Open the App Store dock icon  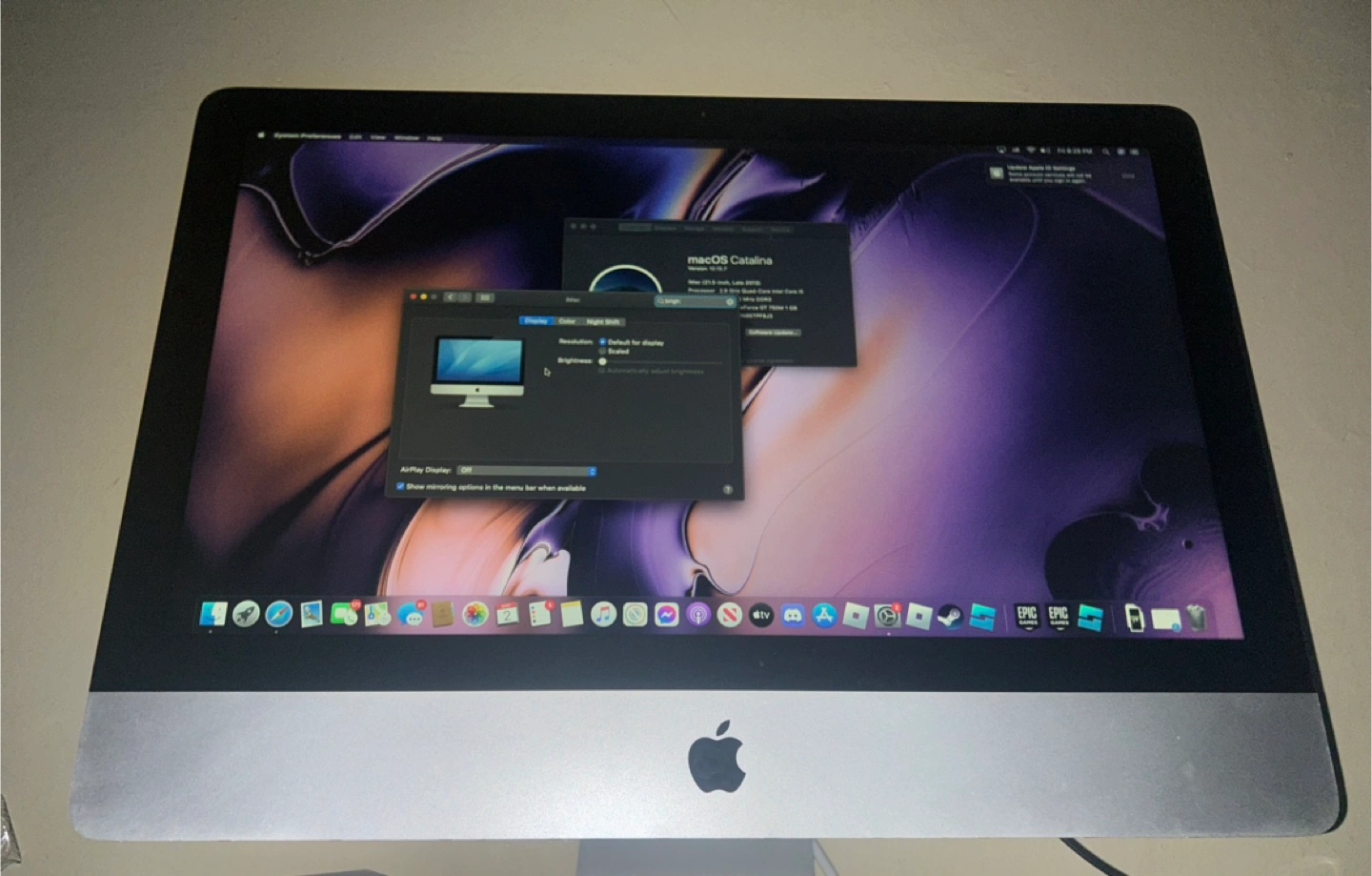point(824,616)
